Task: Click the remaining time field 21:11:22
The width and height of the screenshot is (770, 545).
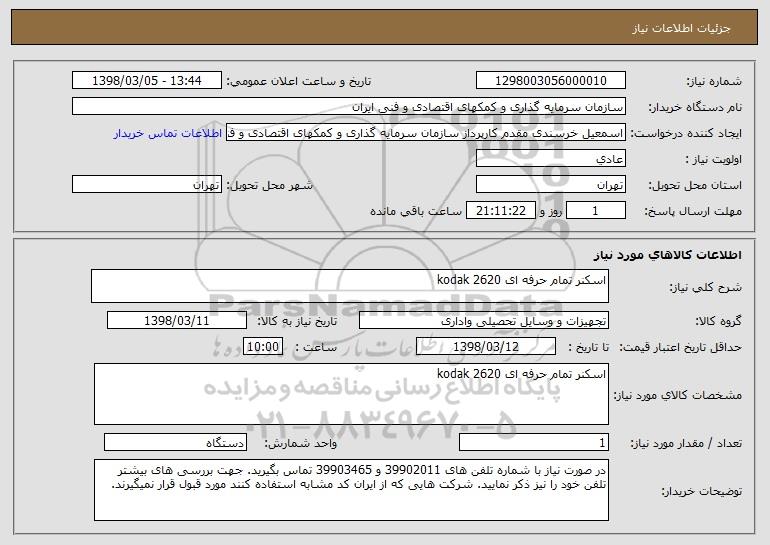Action: pos(500,211)
